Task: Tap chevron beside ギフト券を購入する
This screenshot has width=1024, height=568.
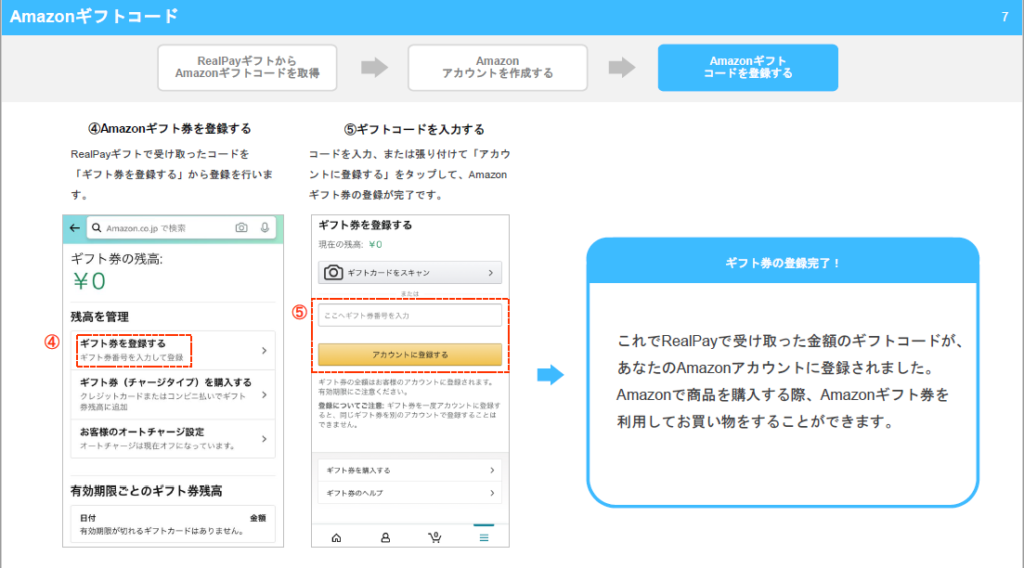Action: [492, 470]
